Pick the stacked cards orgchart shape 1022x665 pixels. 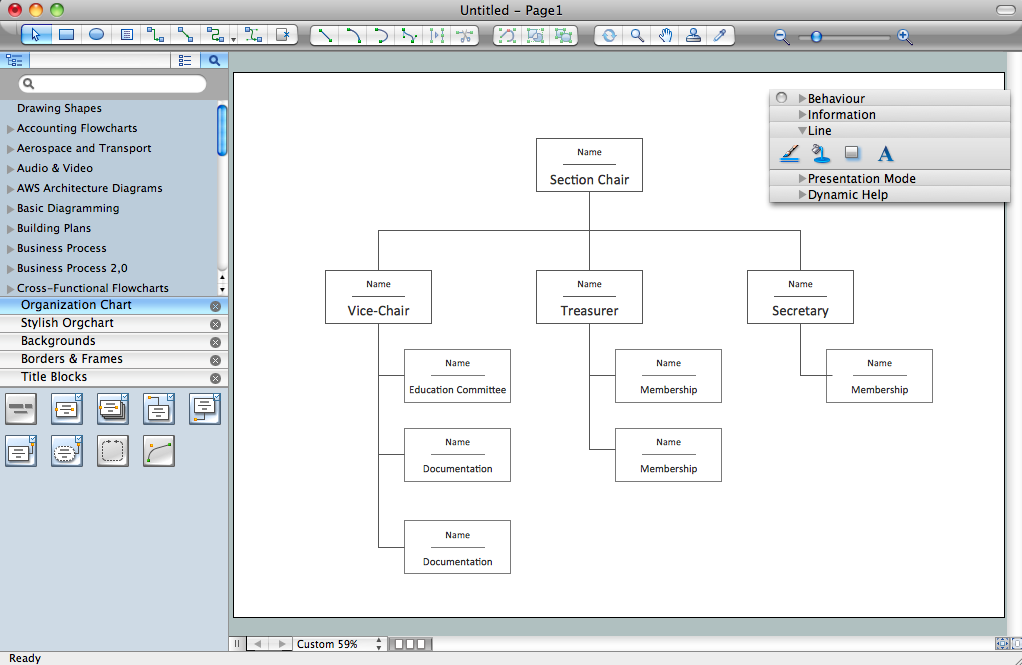point(113,409)
